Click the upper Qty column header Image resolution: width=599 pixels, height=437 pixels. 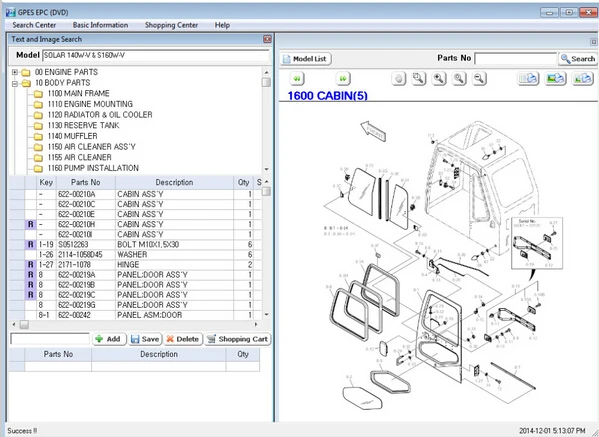point(243,183)
